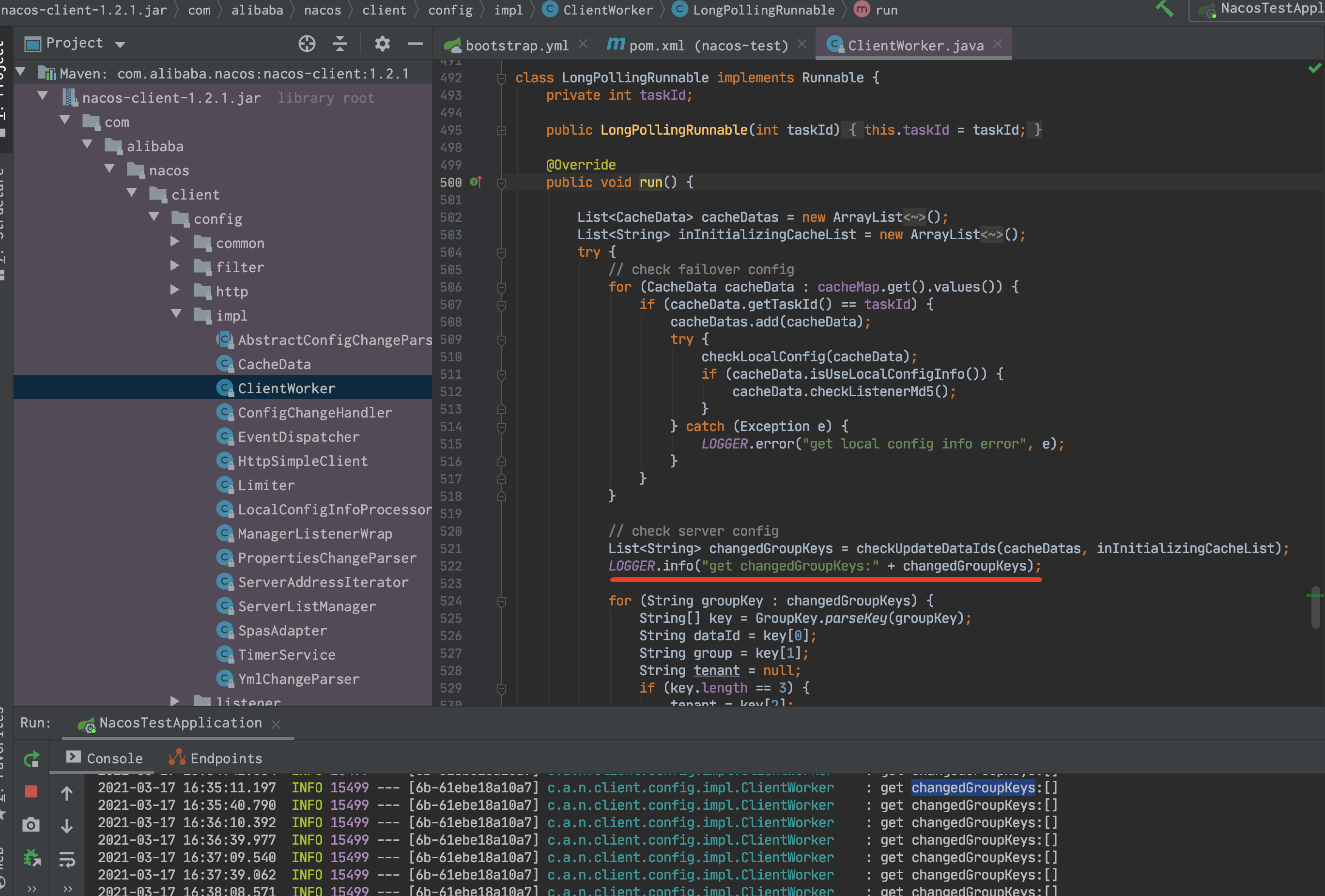Screen dimensions: 1325x896
Task: Click the down arrow in console toolbar
Action: (67, 826)
